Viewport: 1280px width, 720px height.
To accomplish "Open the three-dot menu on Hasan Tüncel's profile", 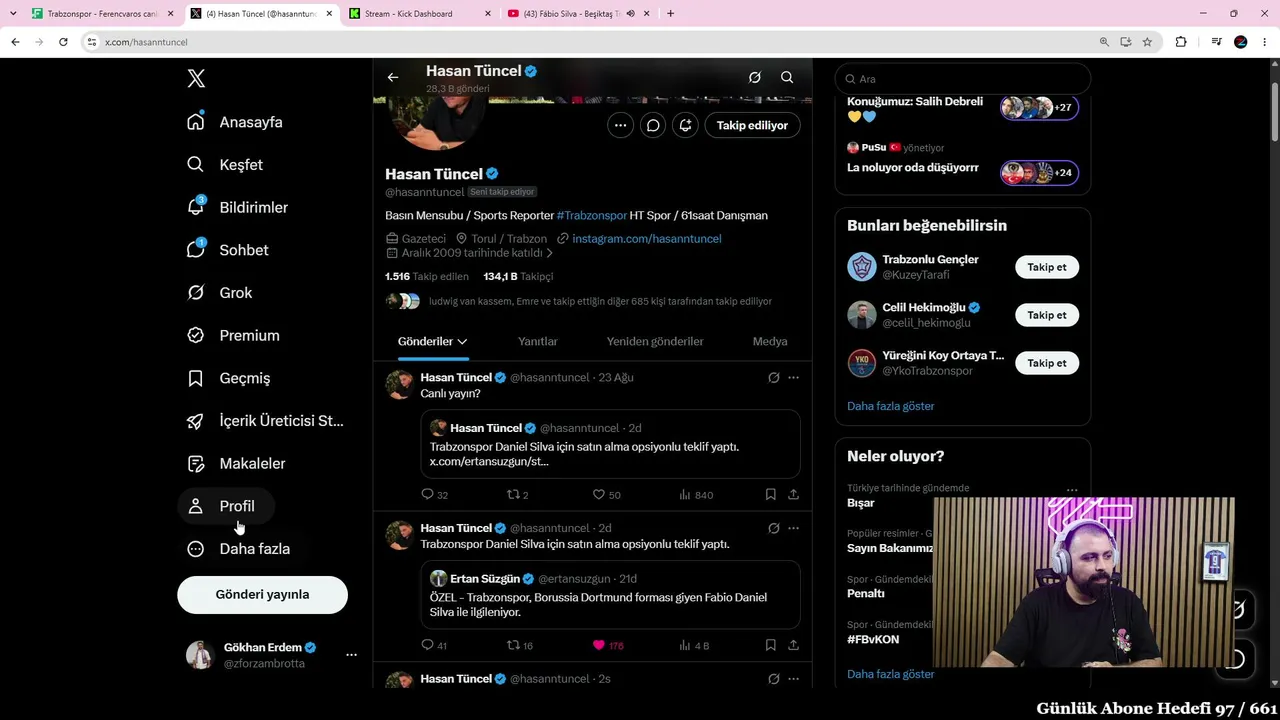I will (620, 125).
